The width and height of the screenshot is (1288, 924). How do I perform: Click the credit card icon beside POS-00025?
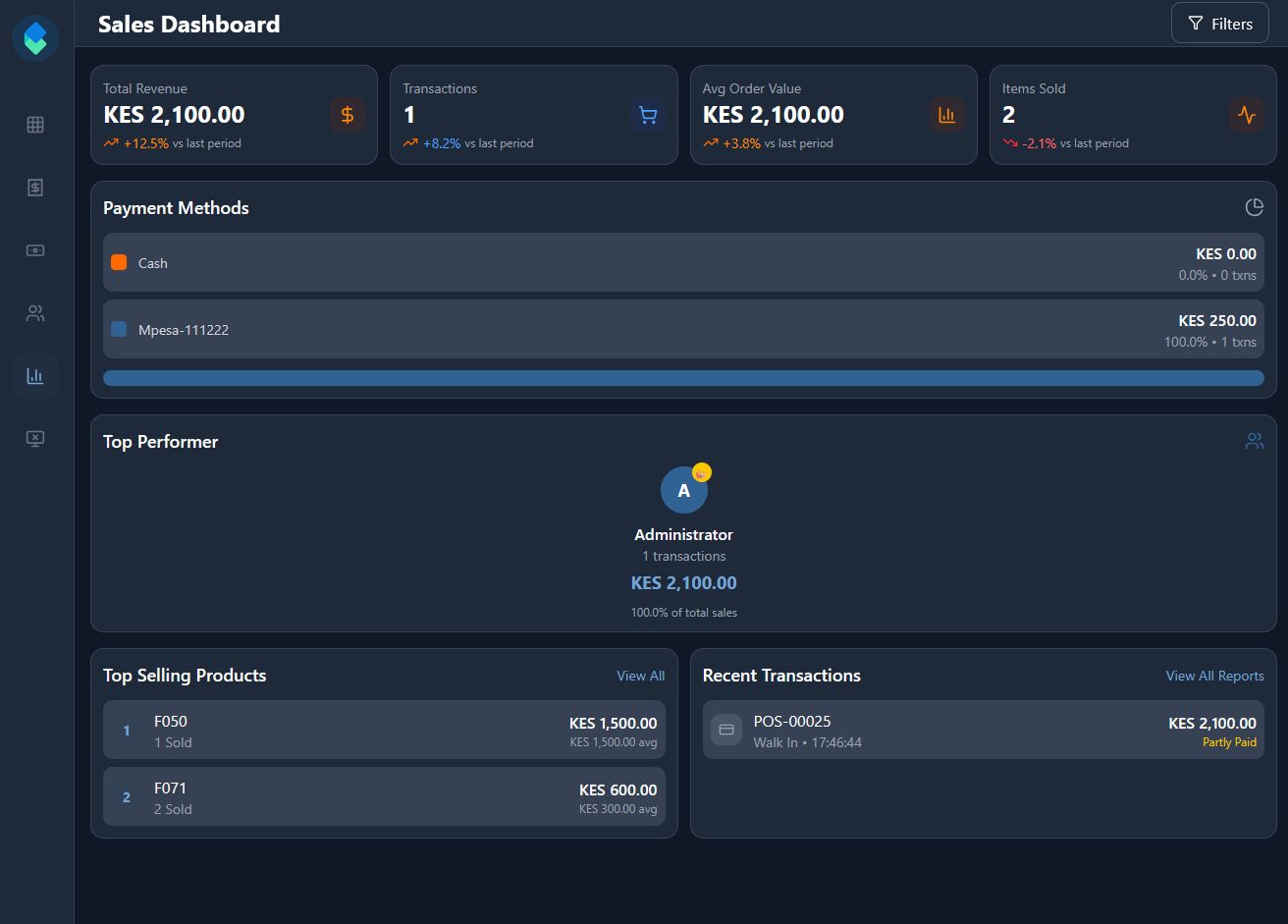coord(726,730)
